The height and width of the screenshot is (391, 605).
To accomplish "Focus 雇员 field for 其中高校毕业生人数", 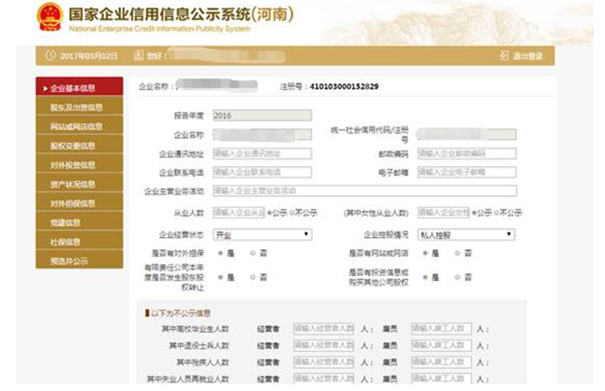I will click(x=441, y=328).
